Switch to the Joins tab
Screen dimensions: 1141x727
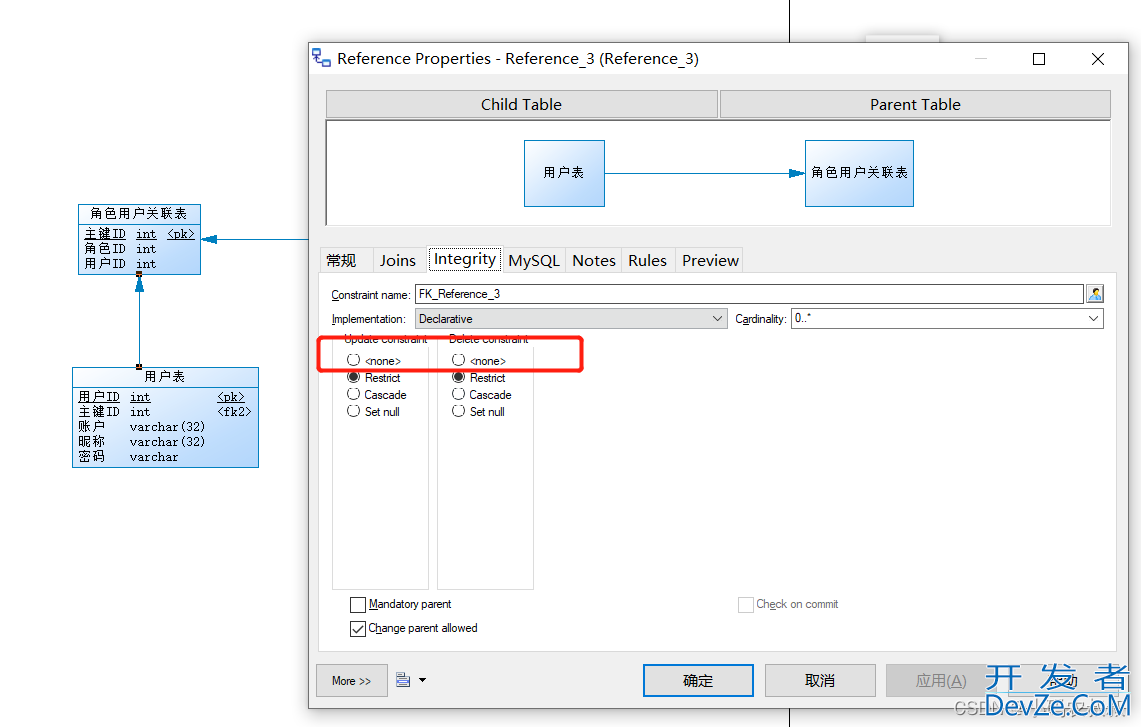397,261
